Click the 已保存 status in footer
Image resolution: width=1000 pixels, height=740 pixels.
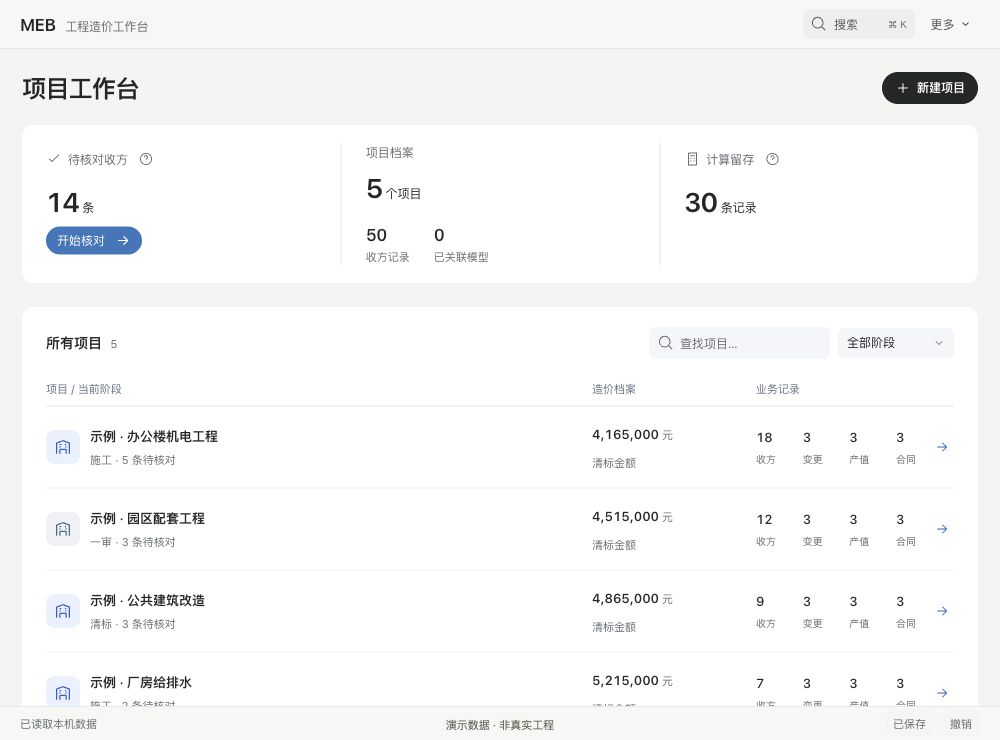tap(909, 724)
